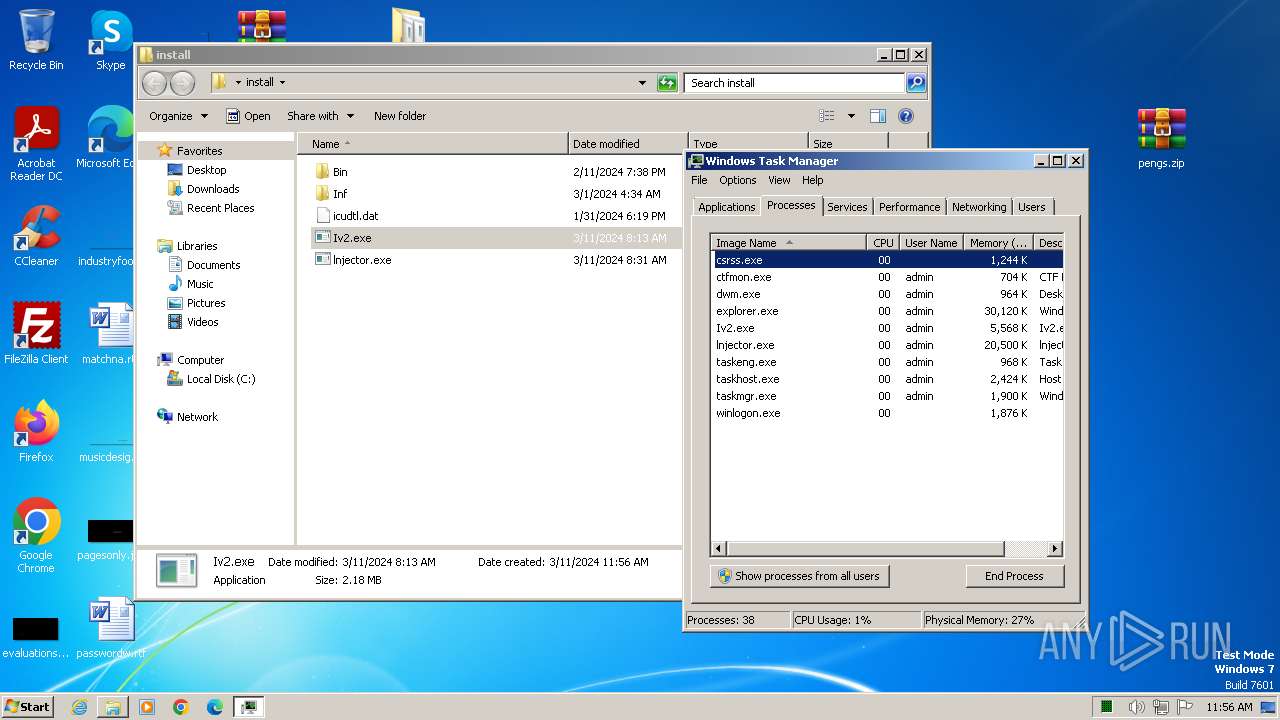Screen dimensions: 1280x720
Task: Switch to the Networking tab
Action: 979,207
